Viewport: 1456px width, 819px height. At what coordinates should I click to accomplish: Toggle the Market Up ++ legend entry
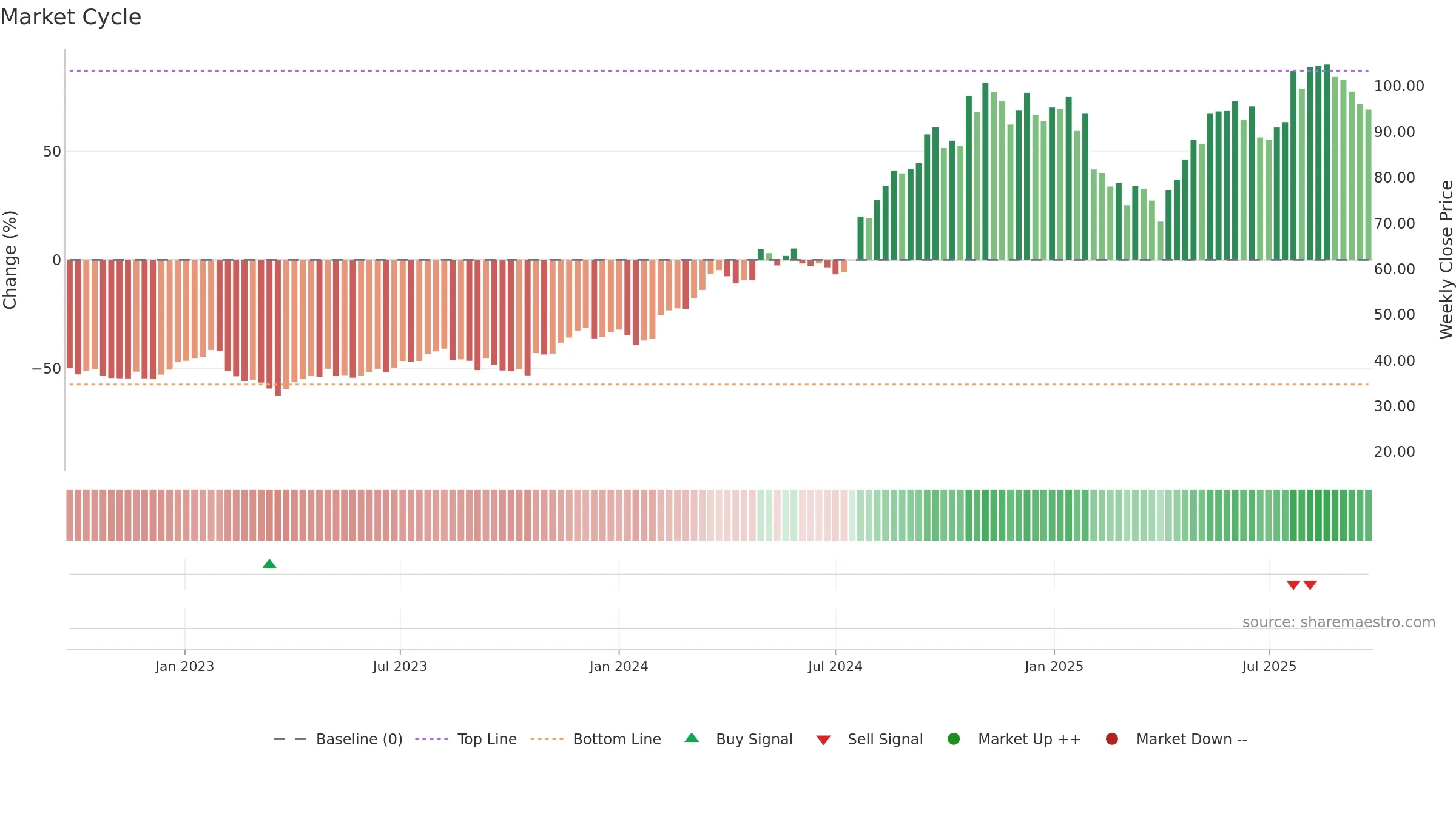(1014, 739)
